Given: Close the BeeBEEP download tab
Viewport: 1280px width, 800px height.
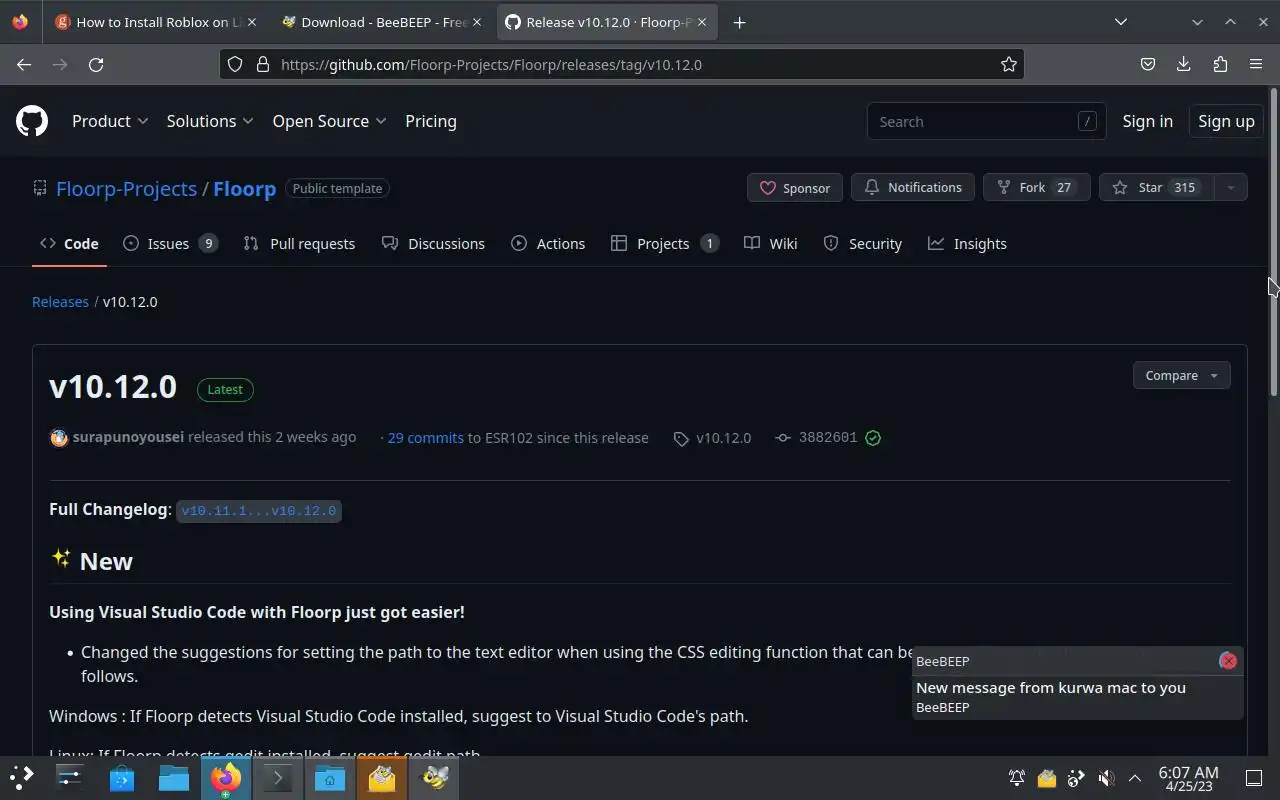Looking at the screenshot, I should [x=477, y=22].
